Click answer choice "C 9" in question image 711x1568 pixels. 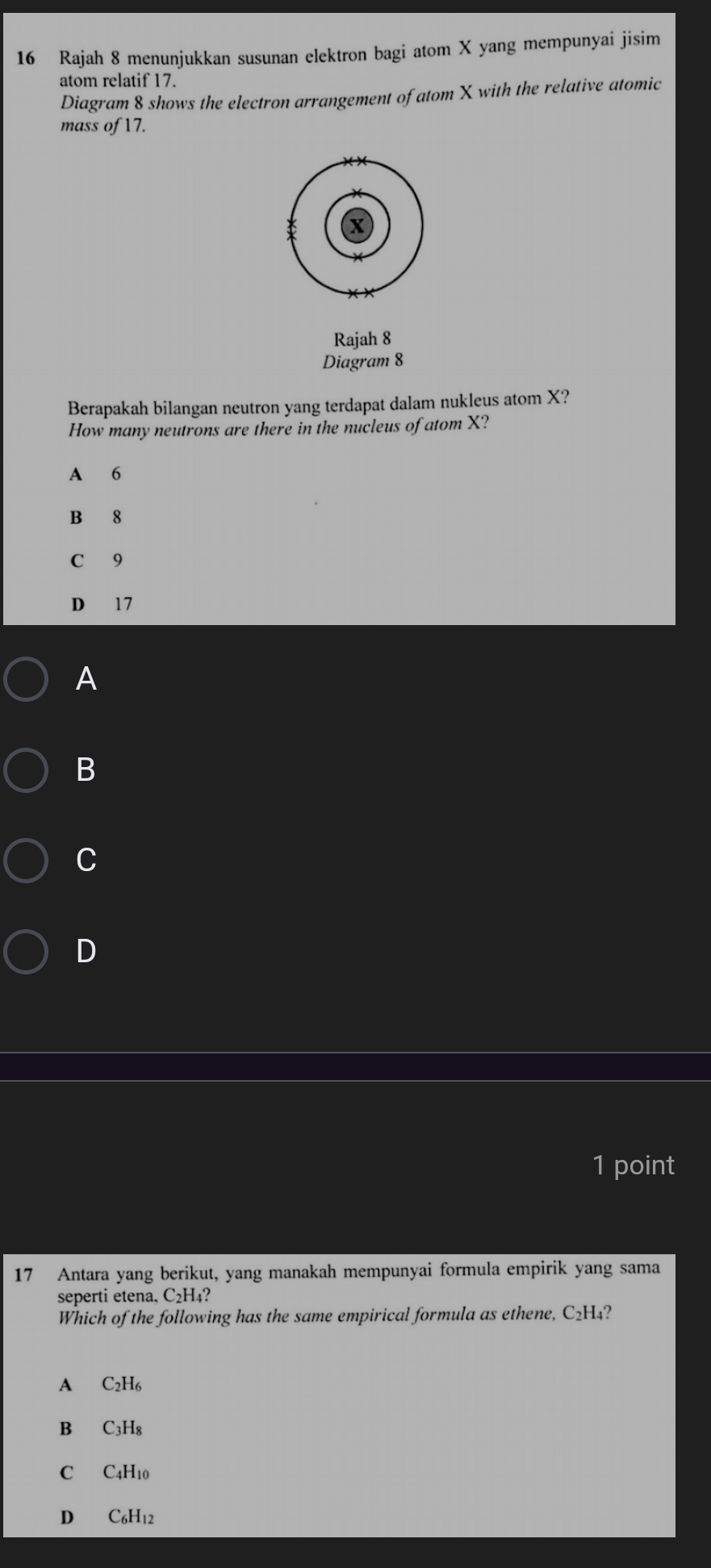point(97,561)
